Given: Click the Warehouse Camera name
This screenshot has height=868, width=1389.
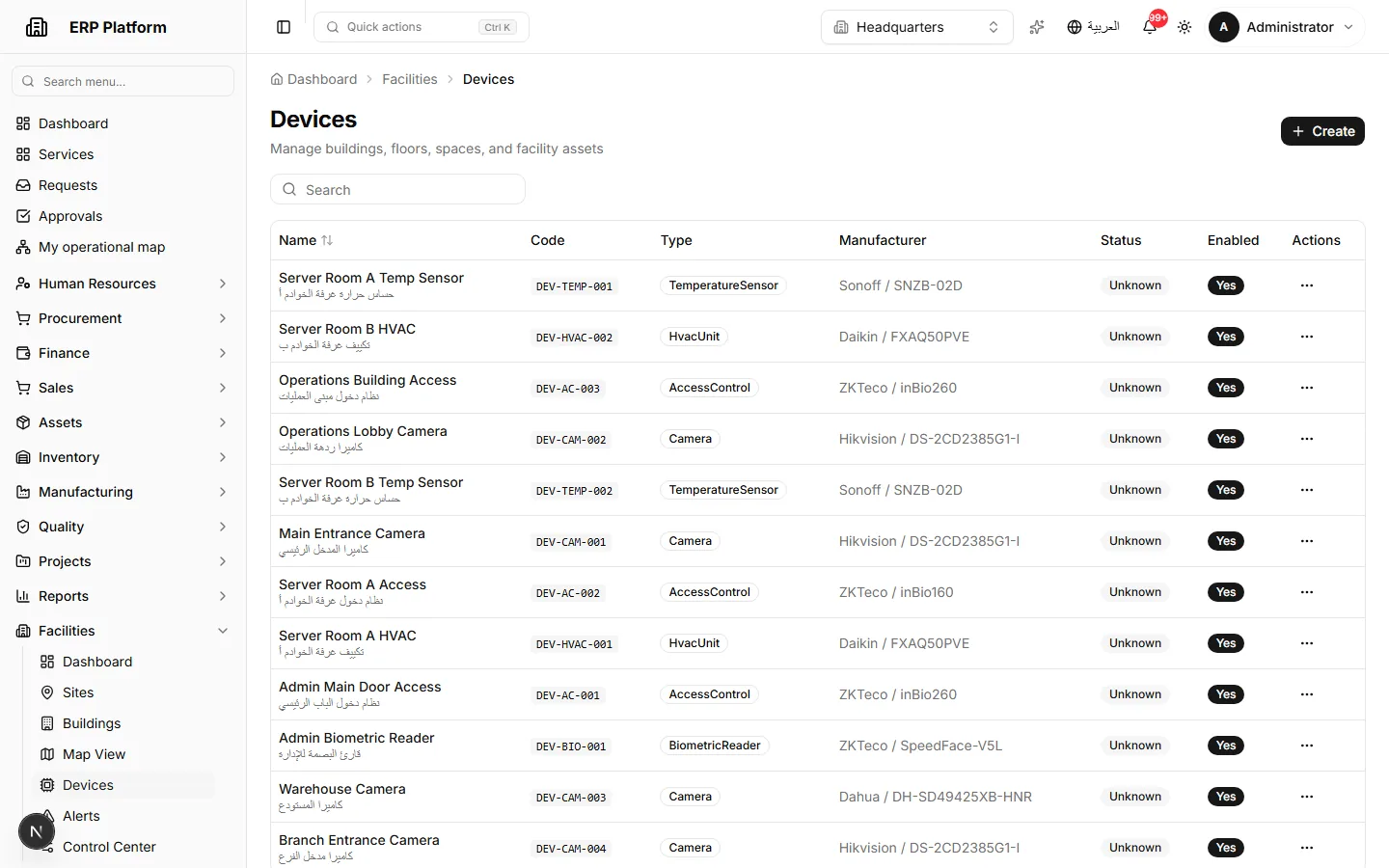Looking at the screenshot, I should [x=342, y=789].
